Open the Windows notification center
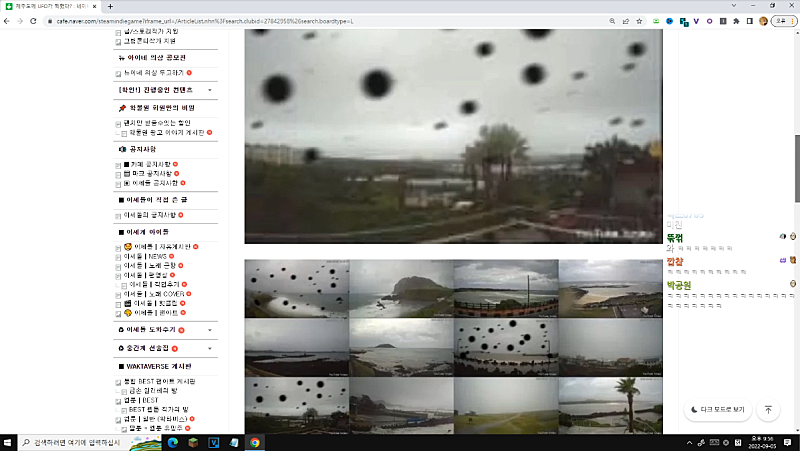The height and width of the screenshot is (451, 800). click(x=788, y=442)
